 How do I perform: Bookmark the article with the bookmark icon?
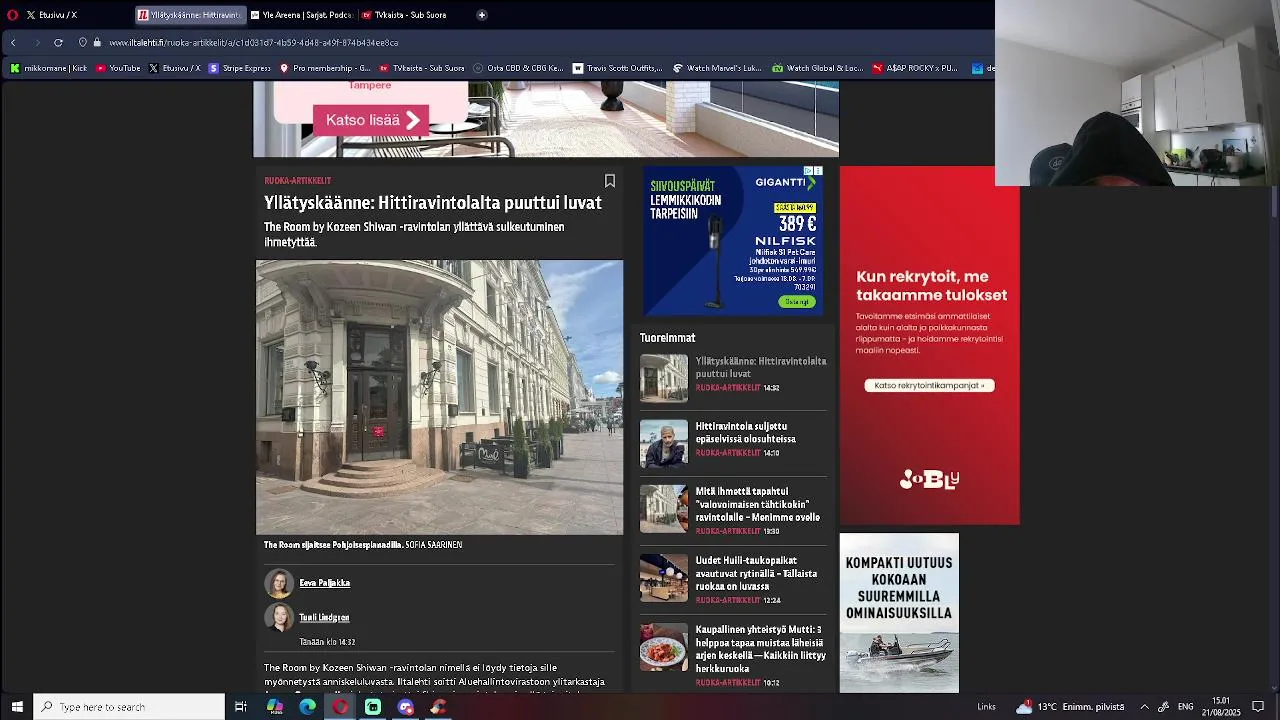click(610, 181)
